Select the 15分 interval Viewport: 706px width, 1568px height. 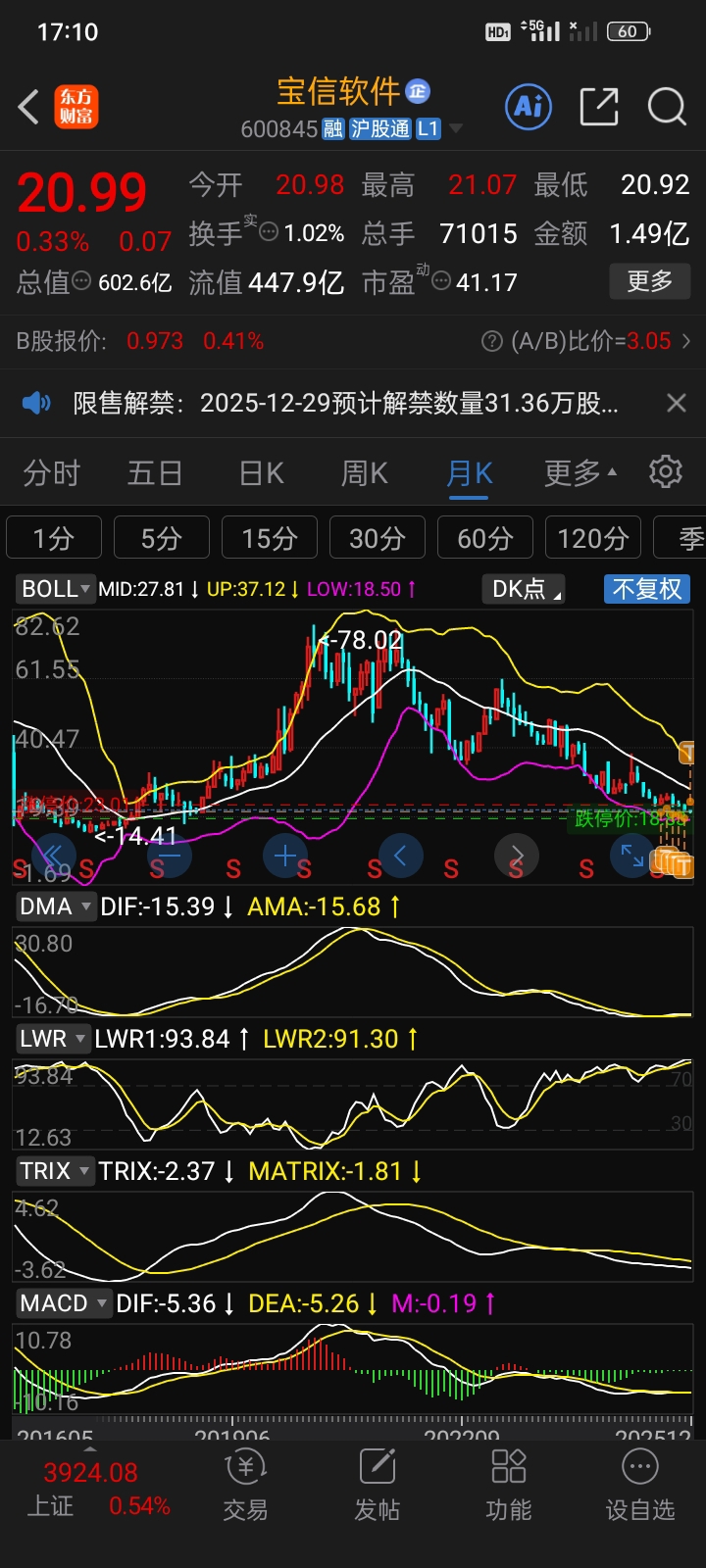[x=270, y=538]
